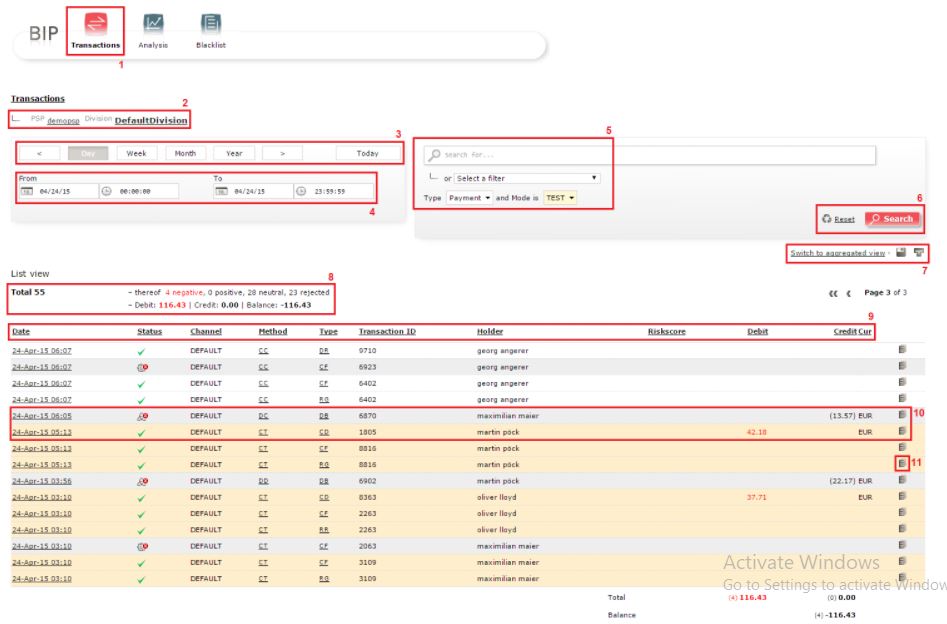Click the Transactions heading link above the PSP line
The height and width of the screenshot is (624, 947).
37,98
